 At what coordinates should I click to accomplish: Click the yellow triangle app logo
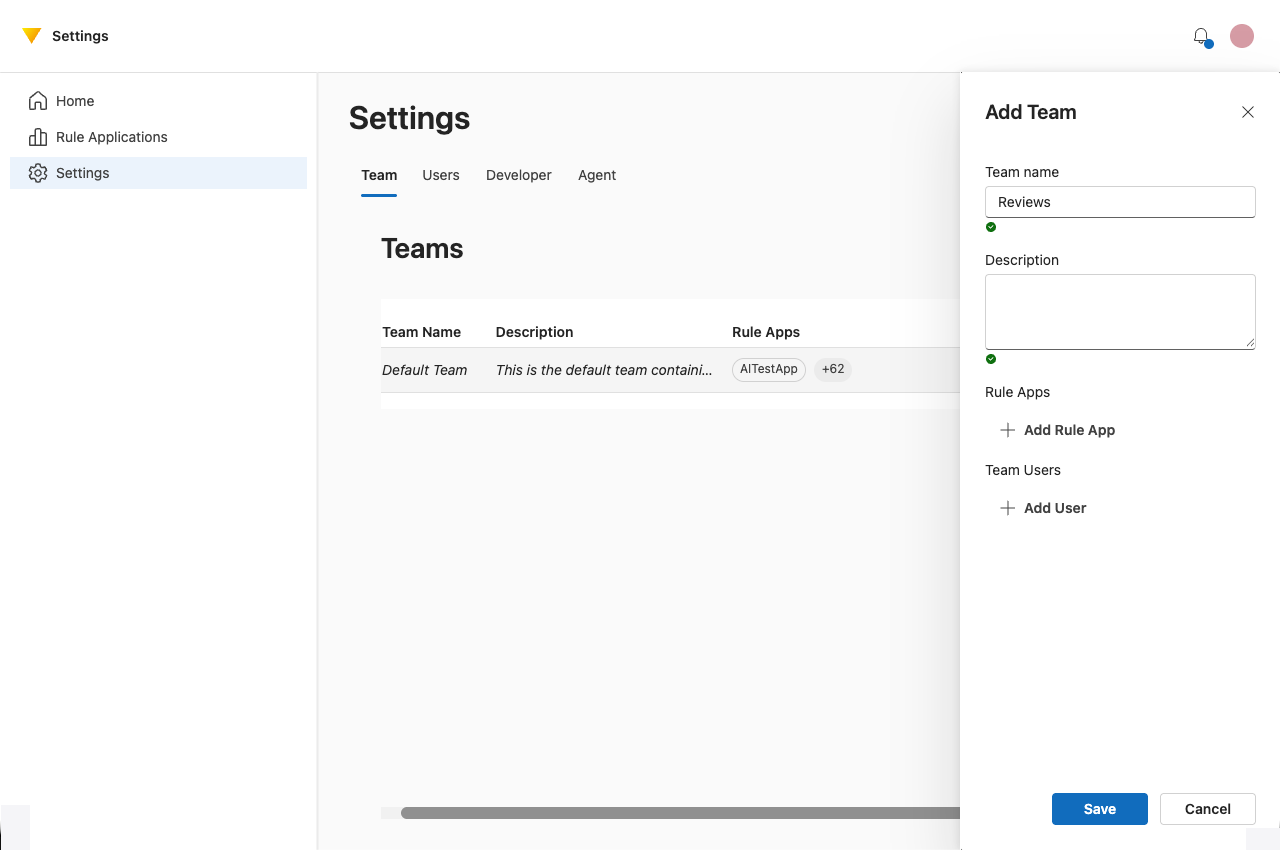tap(32, 35)
